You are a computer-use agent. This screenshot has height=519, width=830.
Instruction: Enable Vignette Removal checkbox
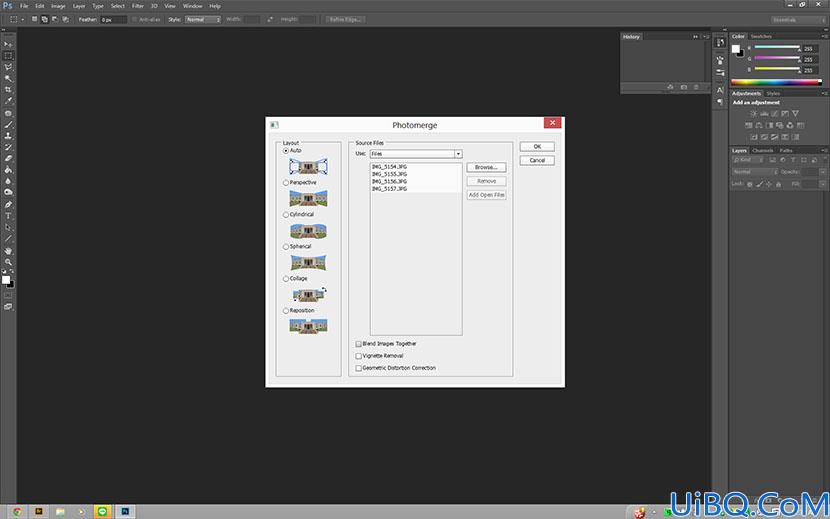click(358, 356)
